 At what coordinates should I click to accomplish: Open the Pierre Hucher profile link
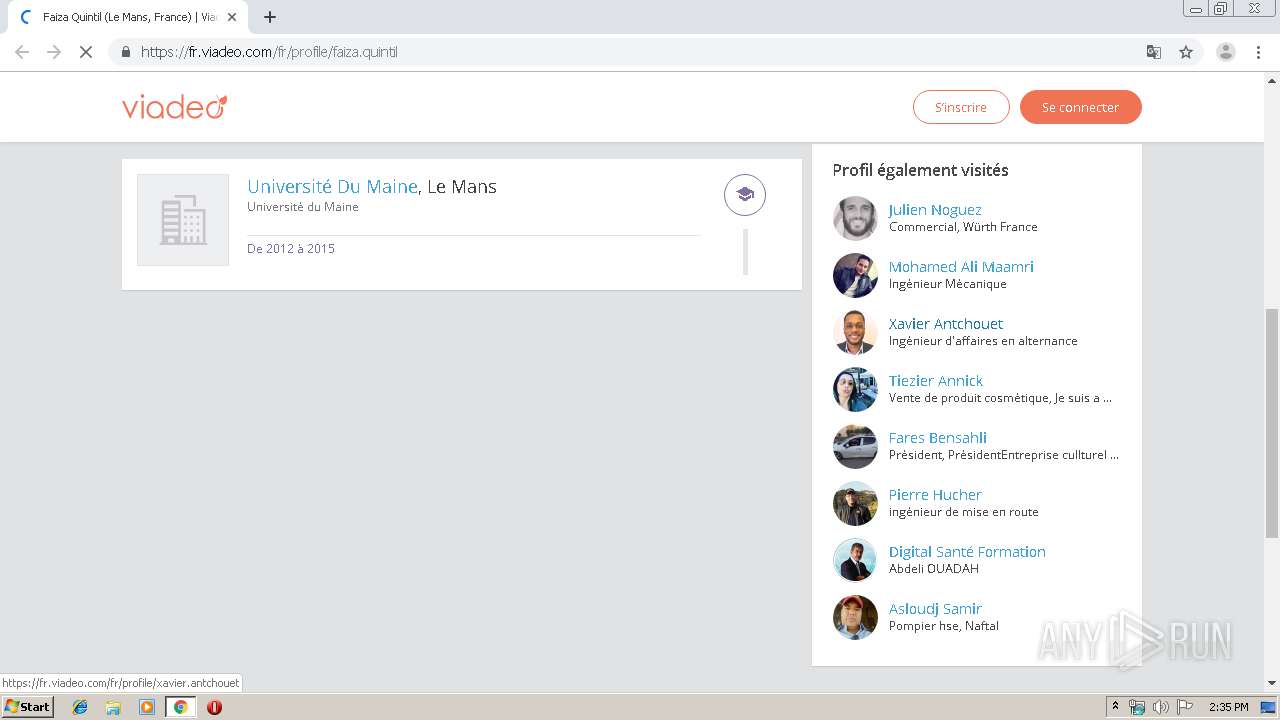pos(935,495)
